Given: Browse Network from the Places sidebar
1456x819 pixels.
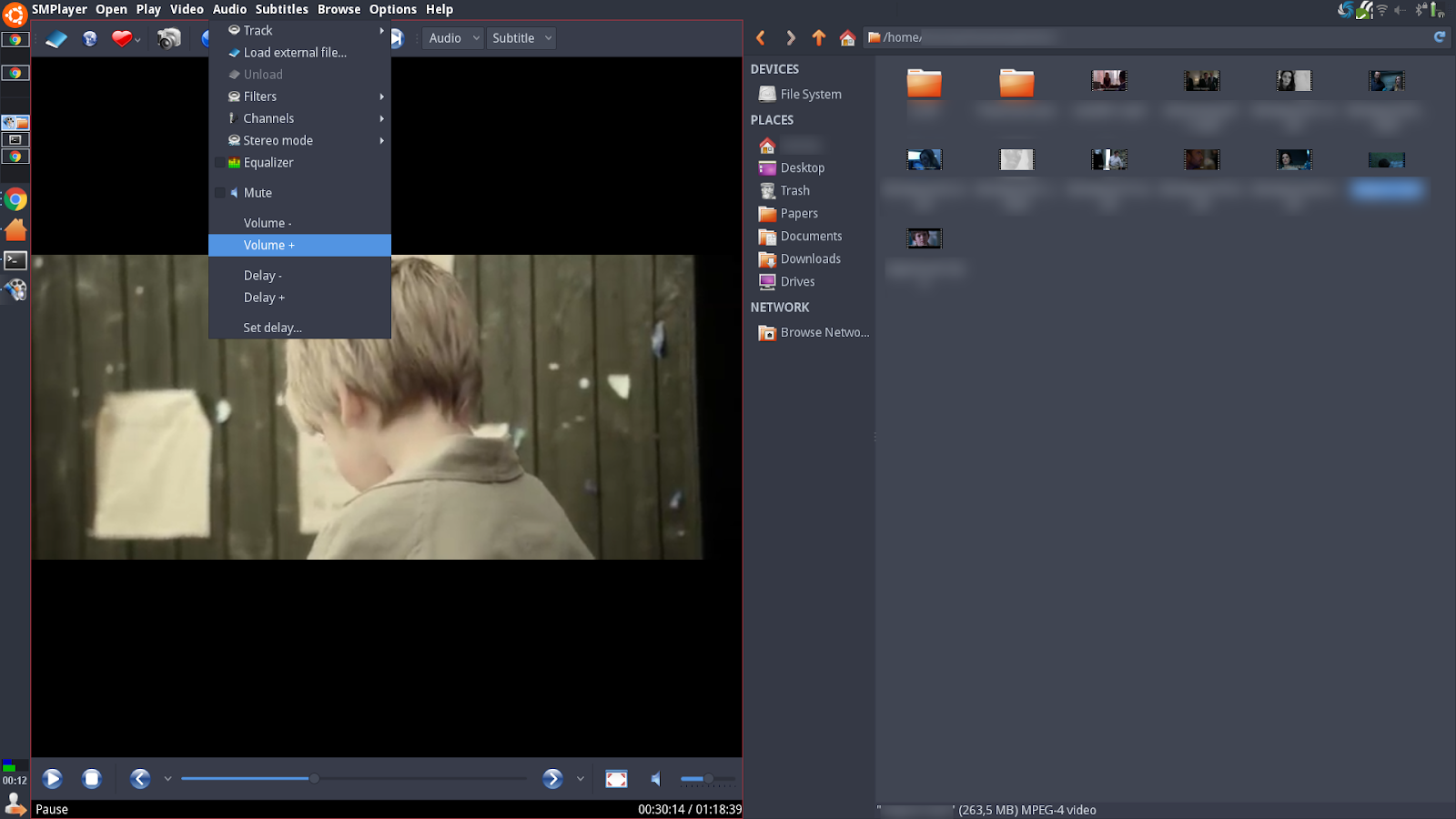Looking at the screenshot, I should pyautogui.click(x=824, y=332).
